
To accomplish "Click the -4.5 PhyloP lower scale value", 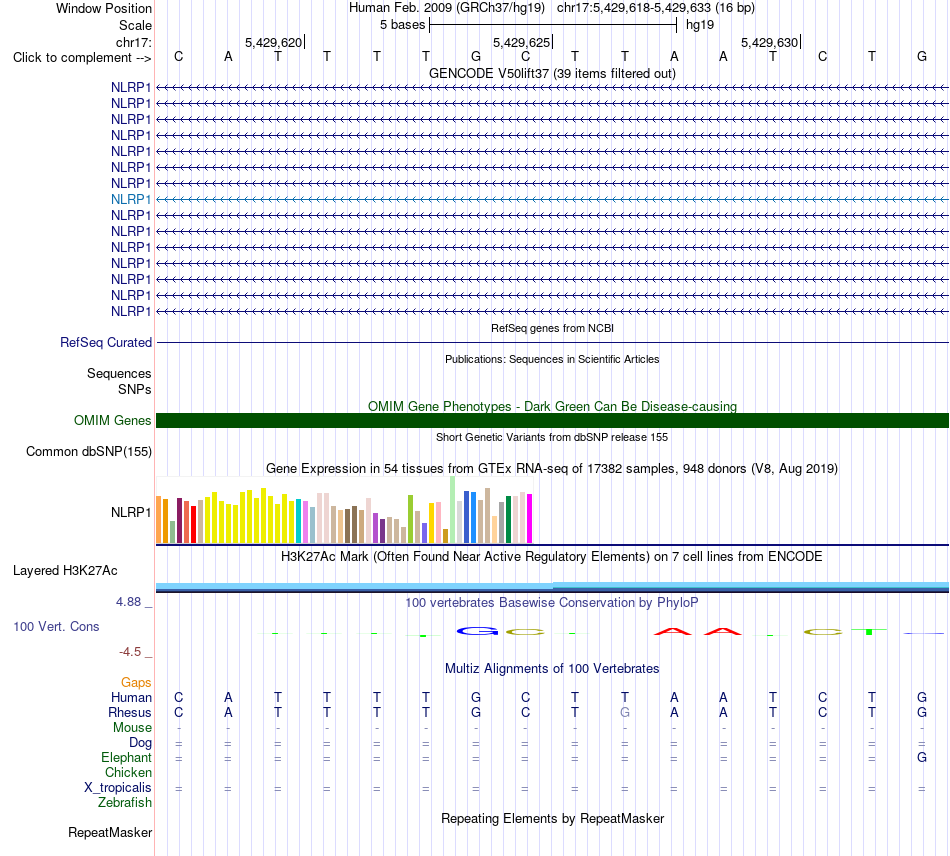I will 130,652.
